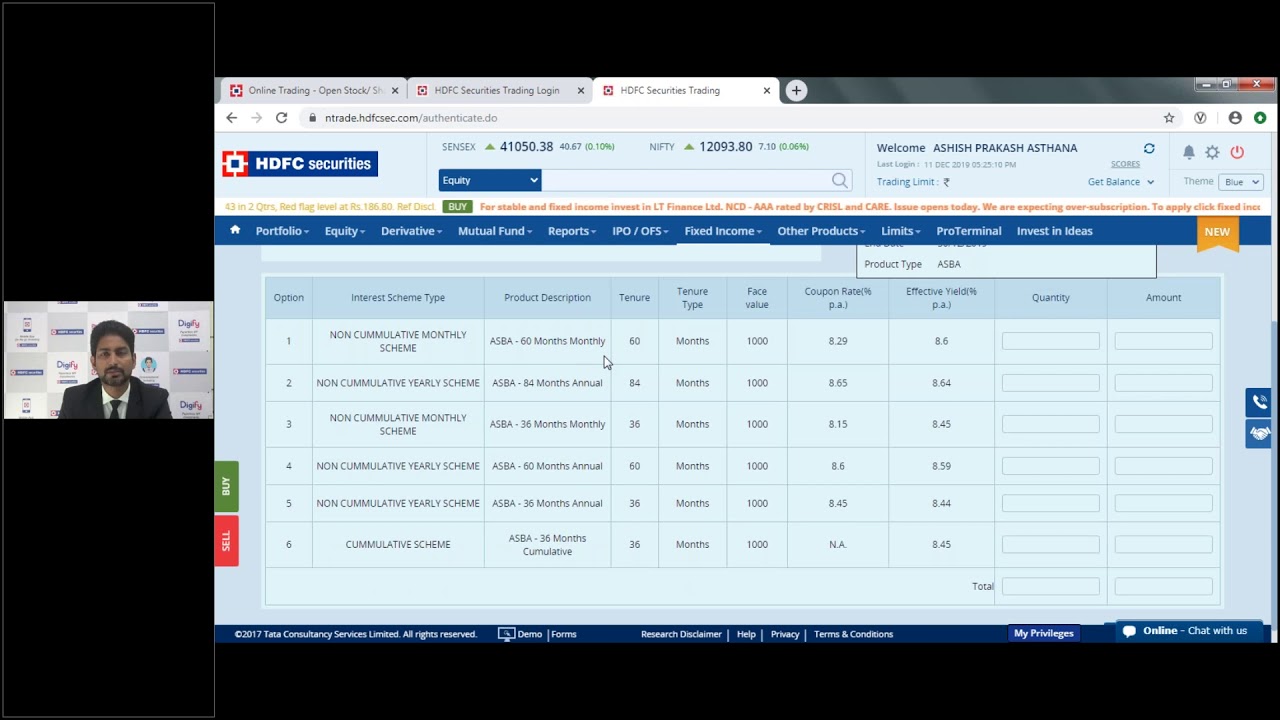Open a new browser tab
The height and width of the screenshot is (720, 1280).
(x=796, y=90)
